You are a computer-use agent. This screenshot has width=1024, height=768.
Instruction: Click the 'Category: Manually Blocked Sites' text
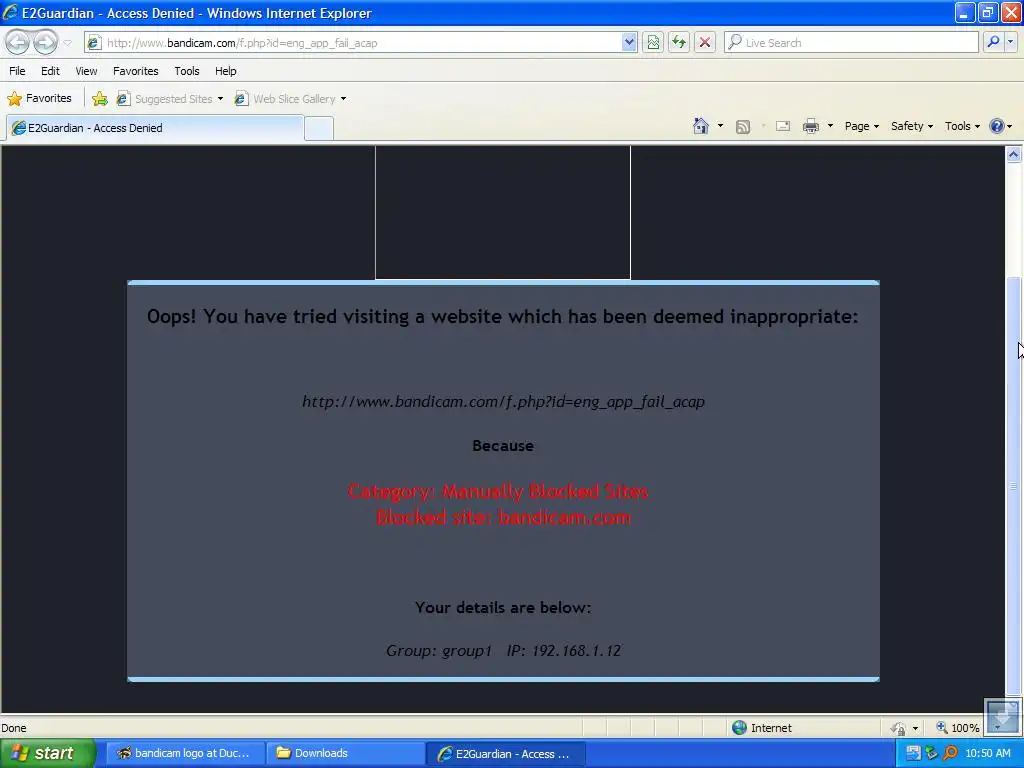(498, 491)
